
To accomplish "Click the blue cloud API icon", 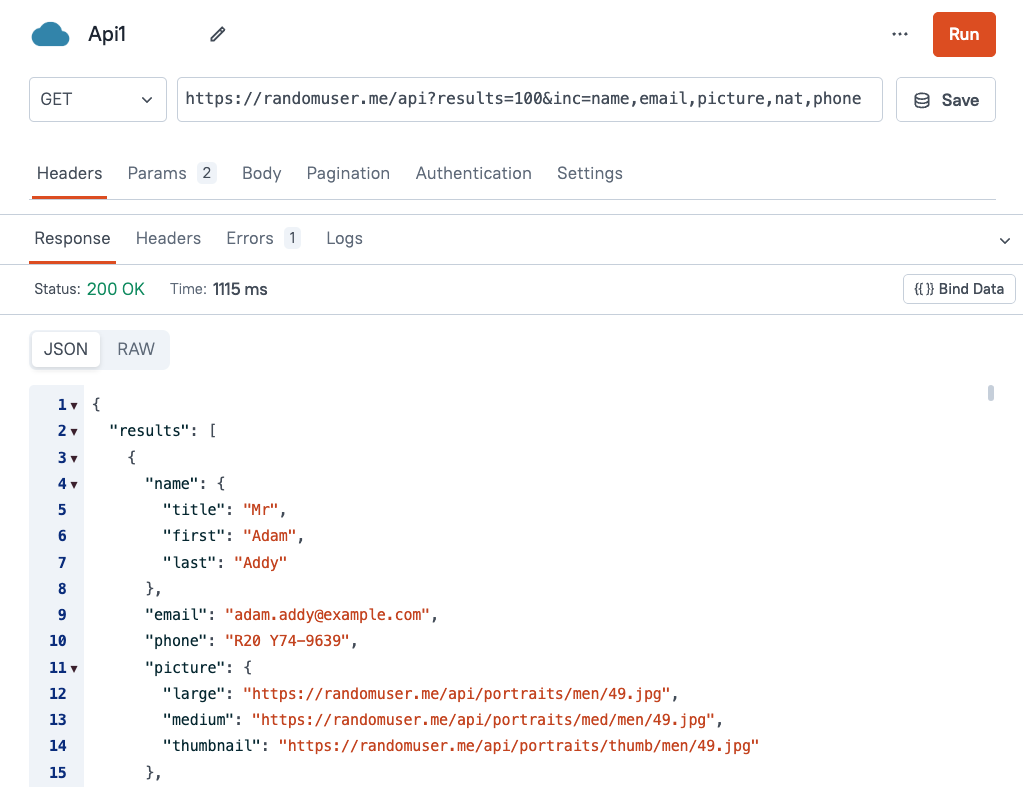I will coord(50,33).
